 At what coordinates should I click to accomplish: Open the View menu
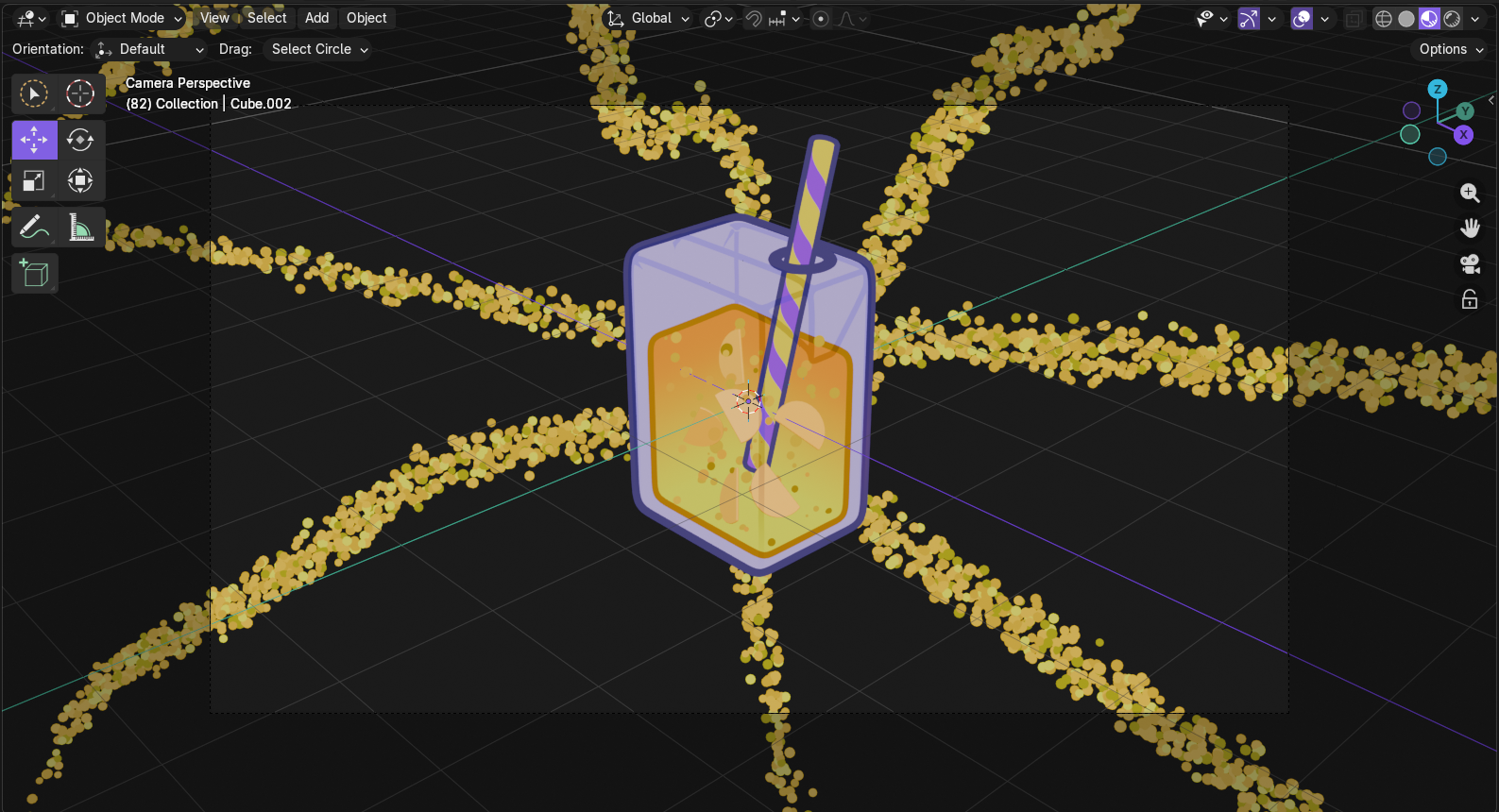(x=214, y=18)
